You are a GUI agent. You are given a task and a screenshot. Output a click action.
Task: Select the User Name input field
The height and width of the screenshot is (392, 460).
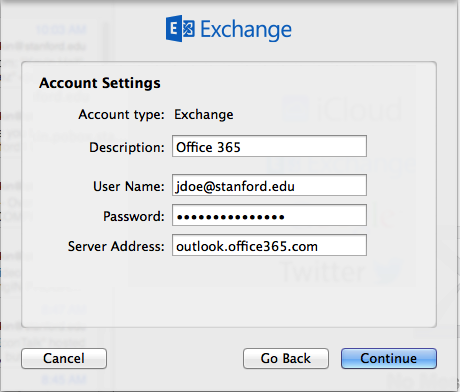click(x=269, y=185)
